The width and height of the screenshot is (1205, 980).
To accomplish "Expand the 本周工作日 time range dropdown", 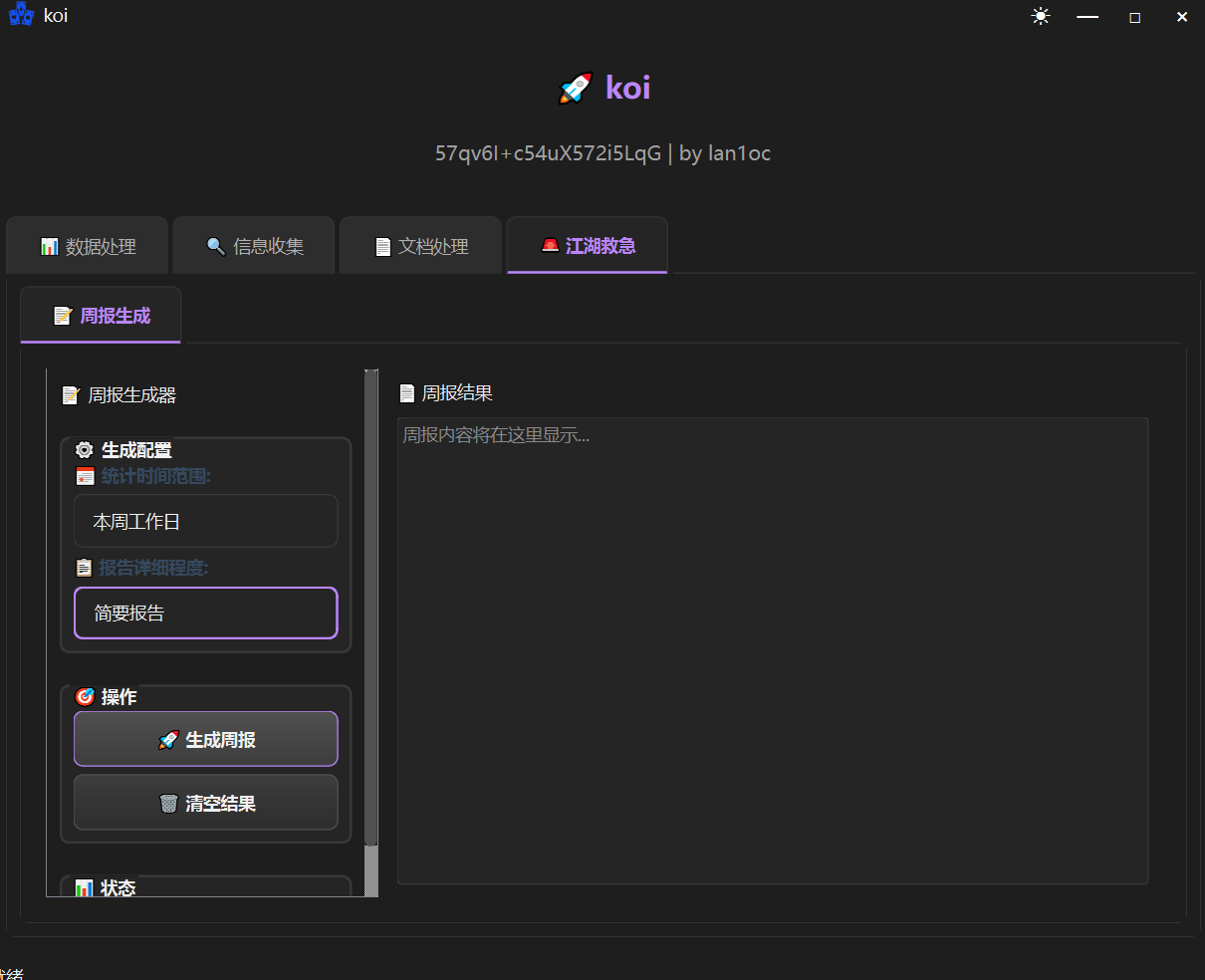I will click(206, 522).
